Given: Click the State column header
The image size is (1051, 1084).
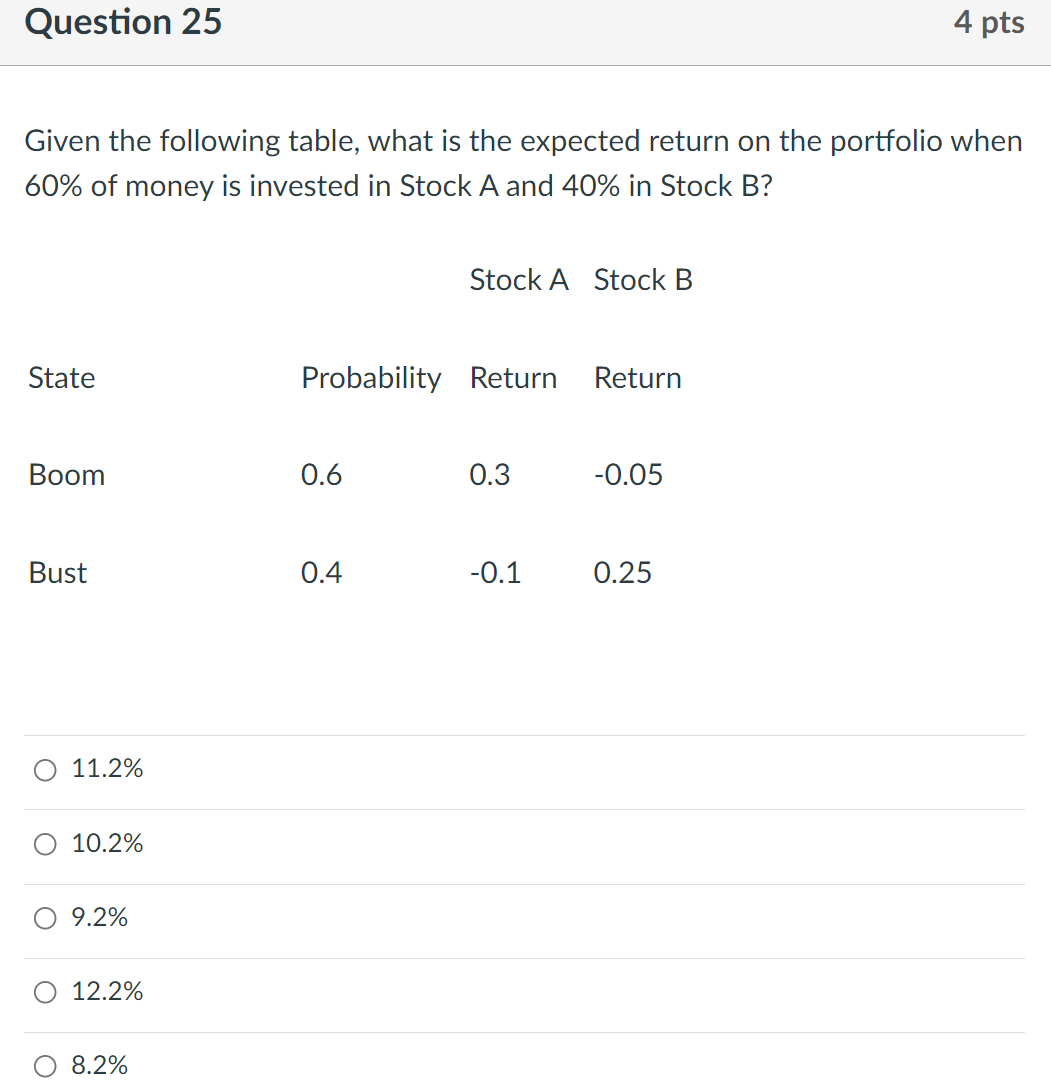Looking at the screenshot, I should (x=62, y=378).
